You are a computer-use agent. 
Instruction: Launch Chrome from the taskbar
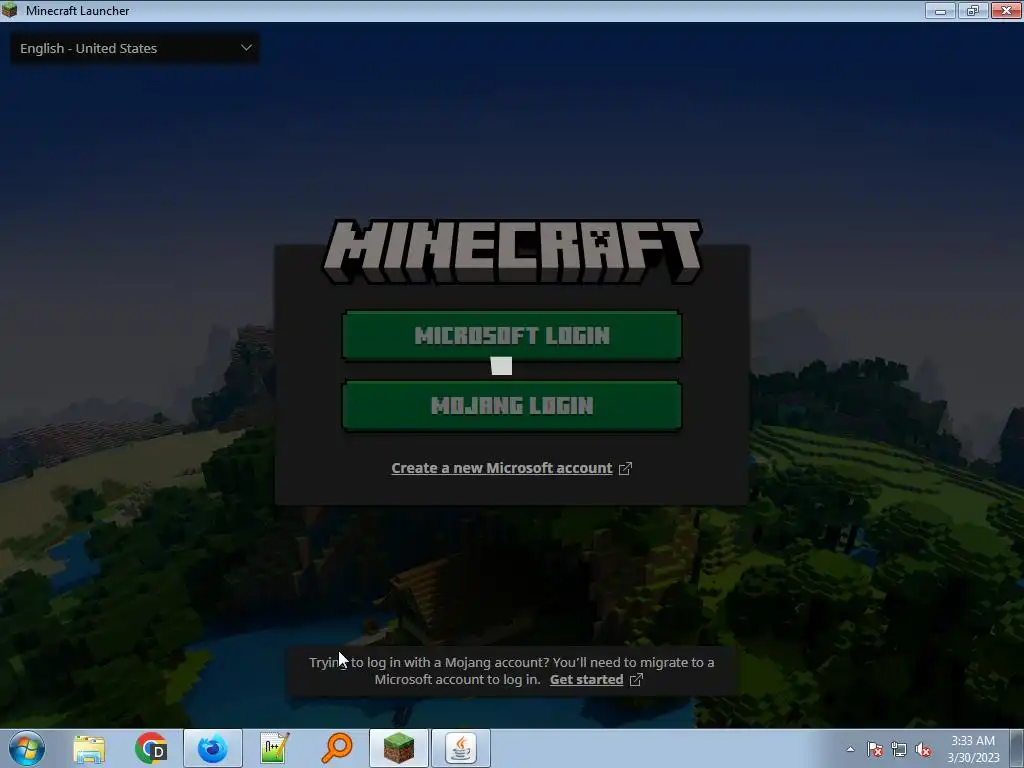click(x=151, y=748)
